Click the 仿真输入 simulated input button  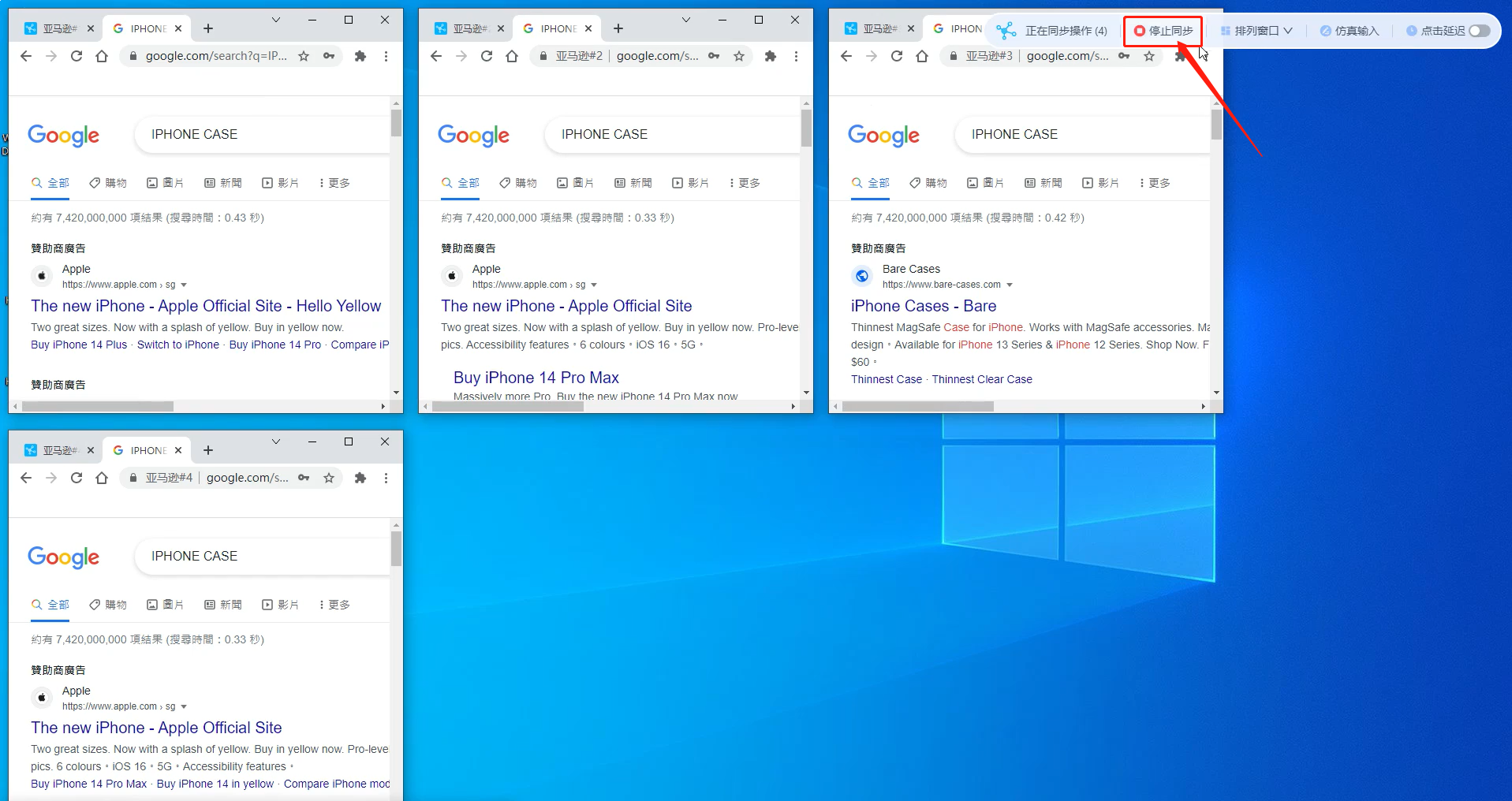click(x=1350, y=31)
